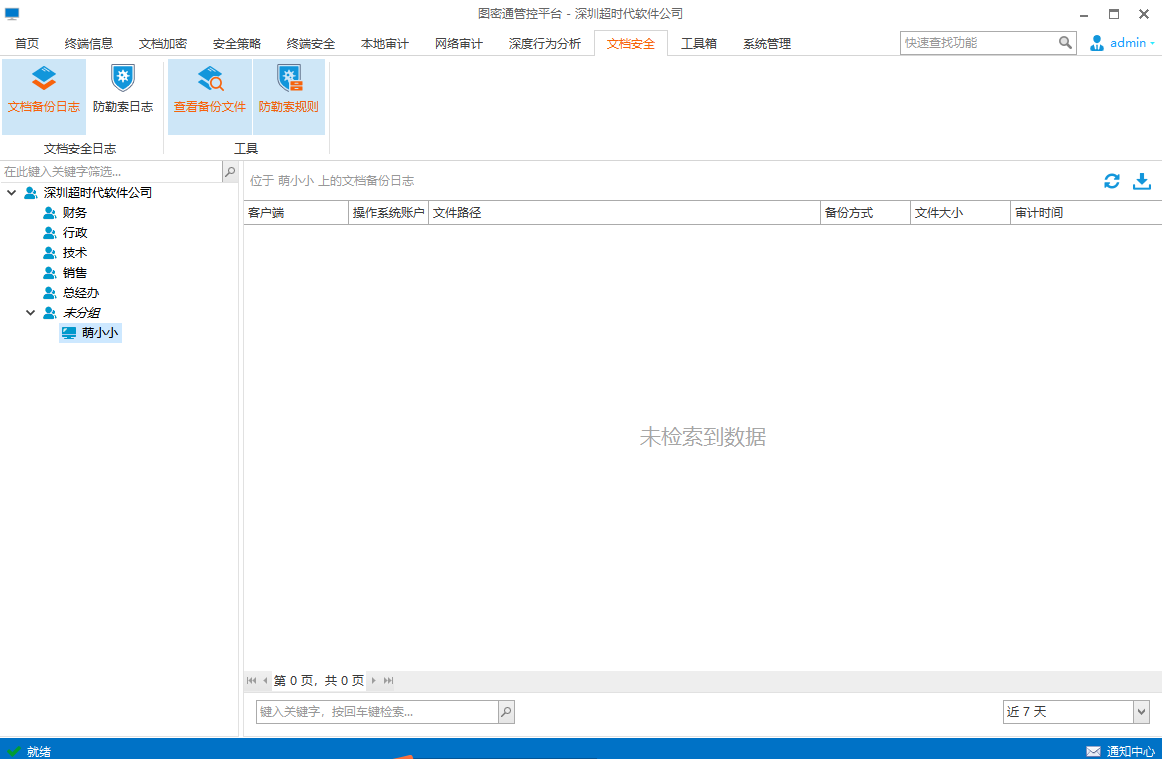This screenshot has height=759, width=1162.
Task: Select 财务 group in tree
Action: [75, 213]
